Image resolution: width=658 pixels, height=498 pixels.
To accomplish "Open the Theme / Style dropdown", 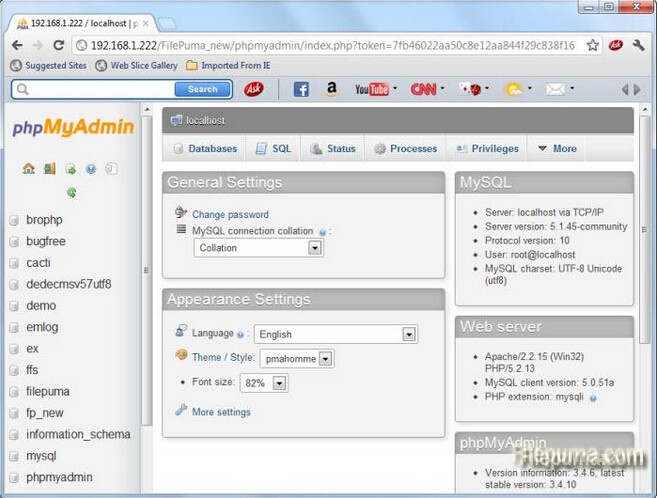I will [296, 358].
